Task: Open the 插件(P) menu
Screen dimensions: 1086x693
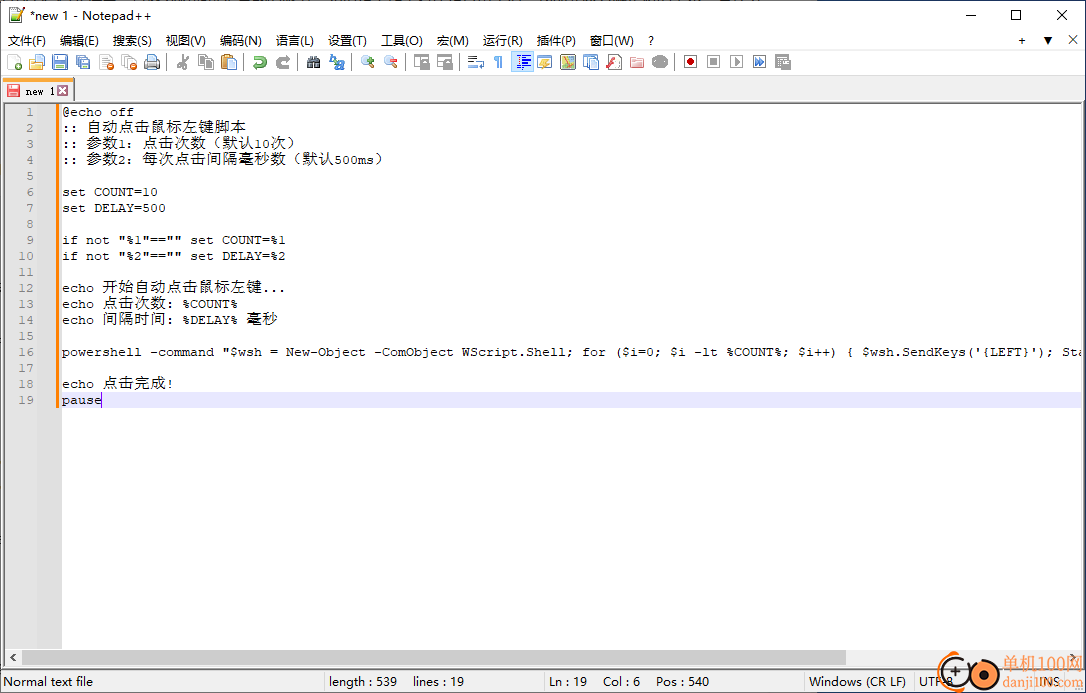Action: point(556,41)
